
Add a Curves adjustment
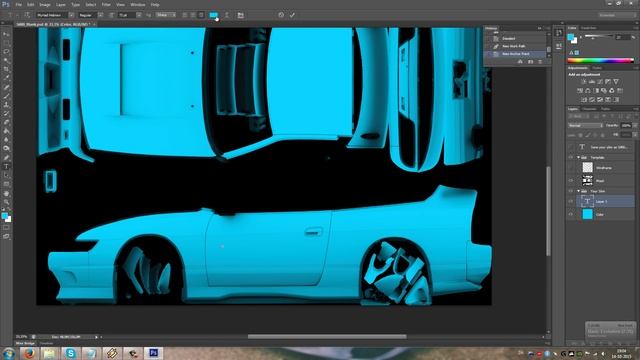click(600, 82)
